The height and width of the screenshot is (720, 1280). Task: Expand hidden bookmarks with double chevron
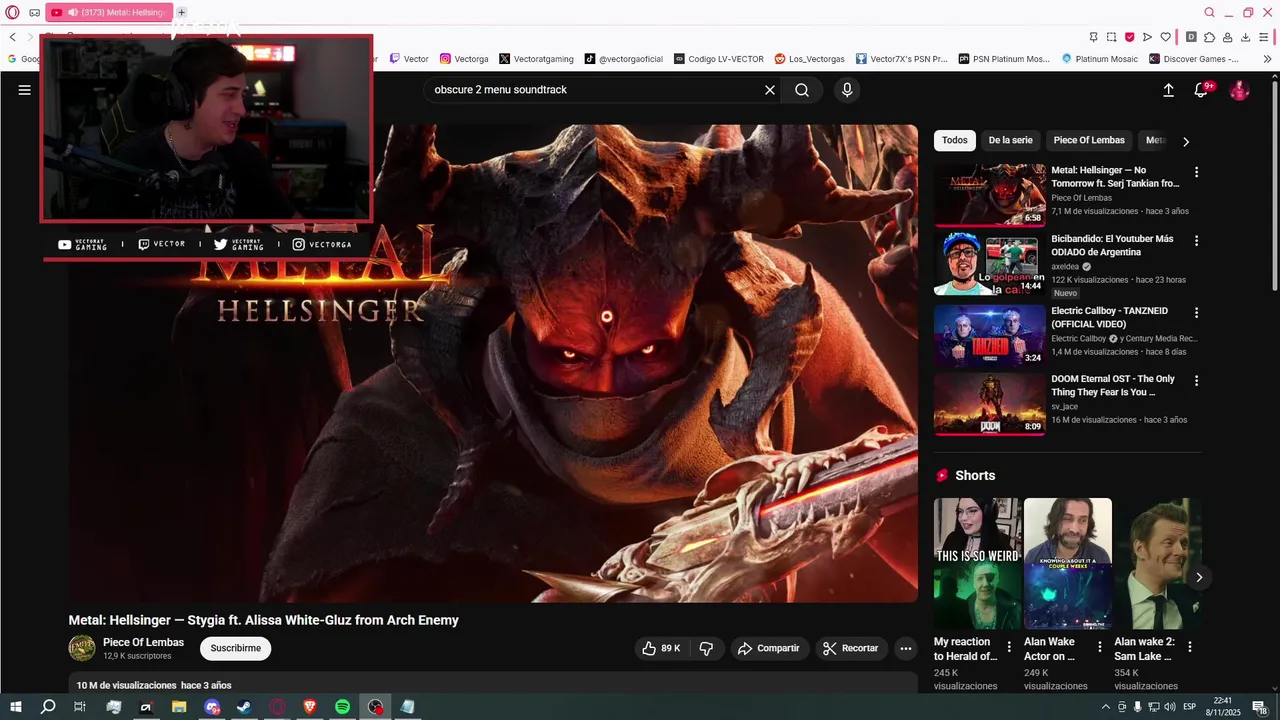[x=1267, y=59]
